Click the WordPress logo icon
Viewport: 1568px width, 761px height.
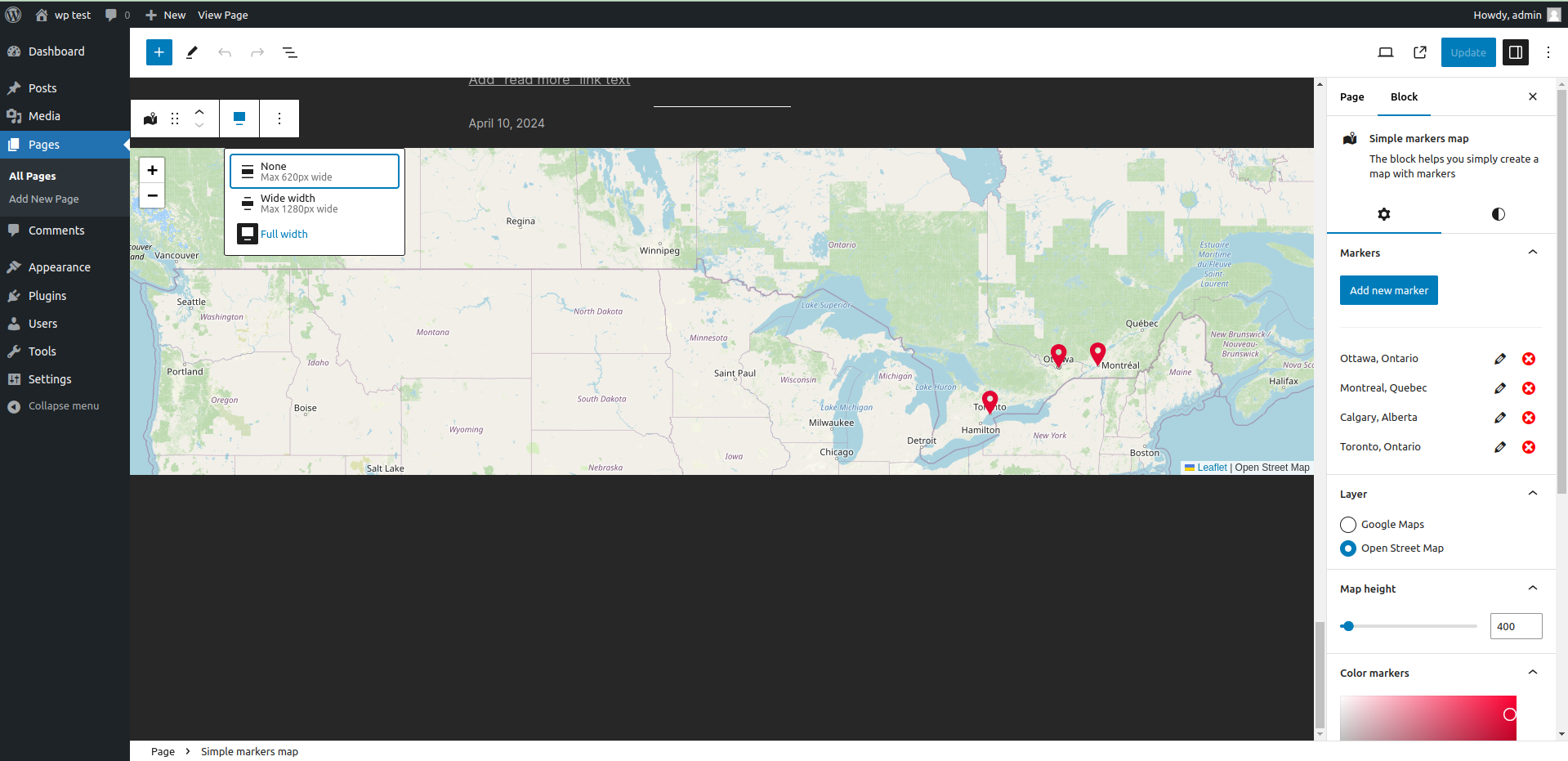click(x=13, y=15)
